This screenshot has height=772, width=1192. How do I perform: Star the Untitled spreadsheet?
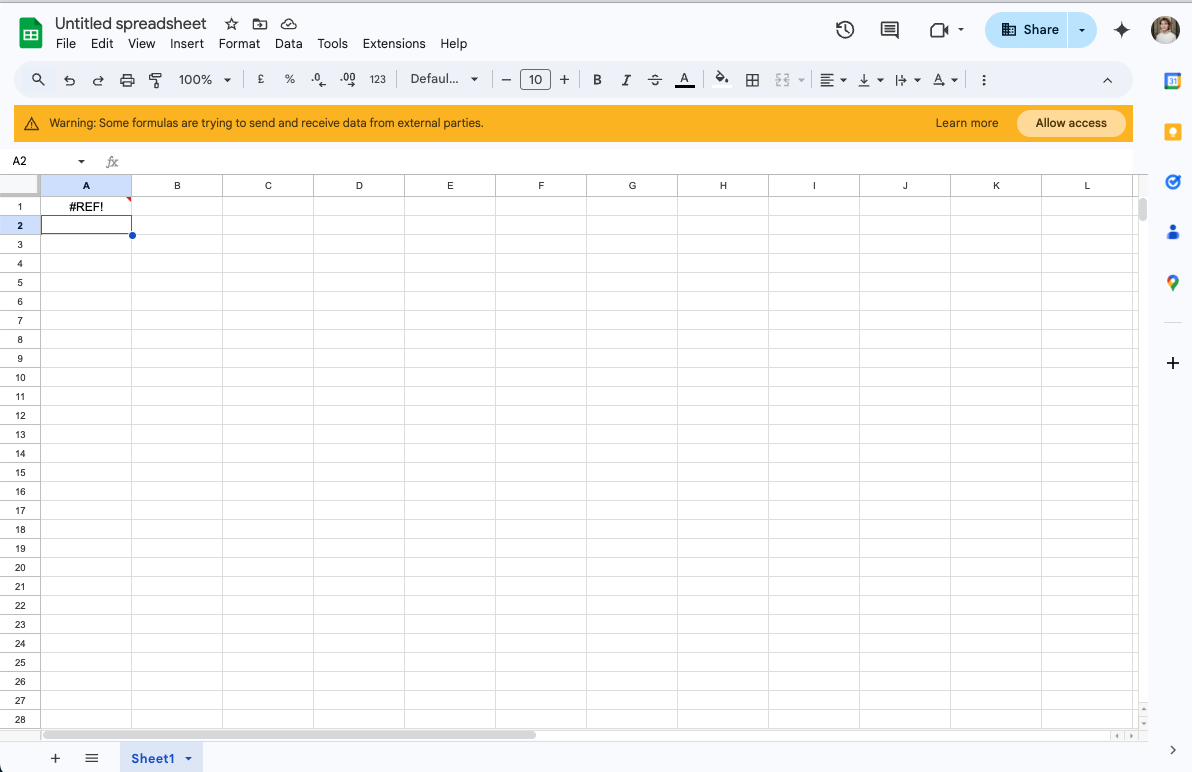click(x=232, y=24)
